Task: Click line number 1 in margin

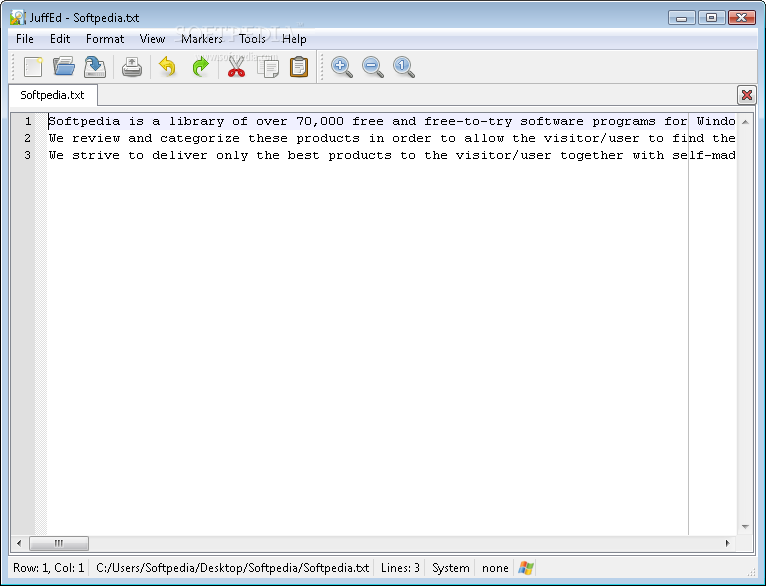Action: [28, 121]
